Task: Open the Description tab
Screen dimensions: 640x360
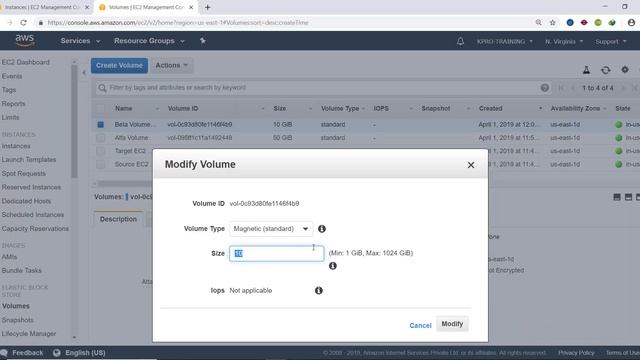Action: pos(118,219)
